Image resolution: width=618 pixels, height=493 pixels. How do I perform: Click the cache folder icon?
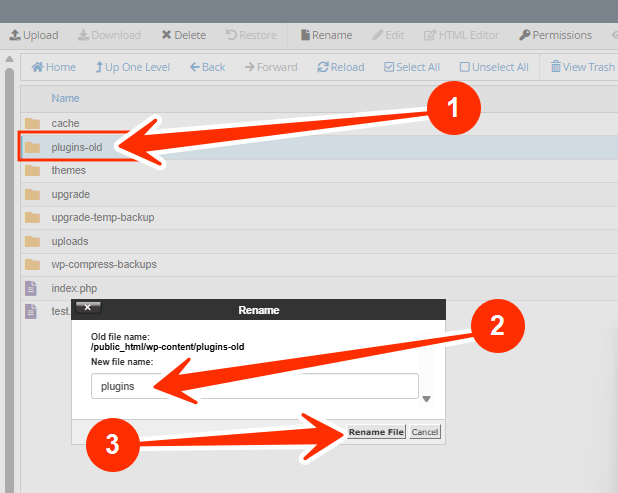click(x=32, y=123)
